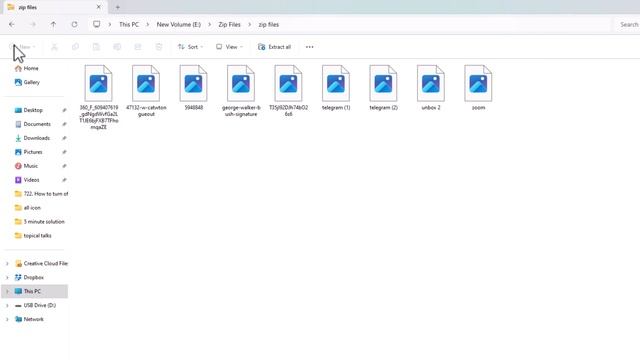The width and height of the screenshot is (640, 360).
Task: Open Home in navigation pane
Action: [27, 69]
